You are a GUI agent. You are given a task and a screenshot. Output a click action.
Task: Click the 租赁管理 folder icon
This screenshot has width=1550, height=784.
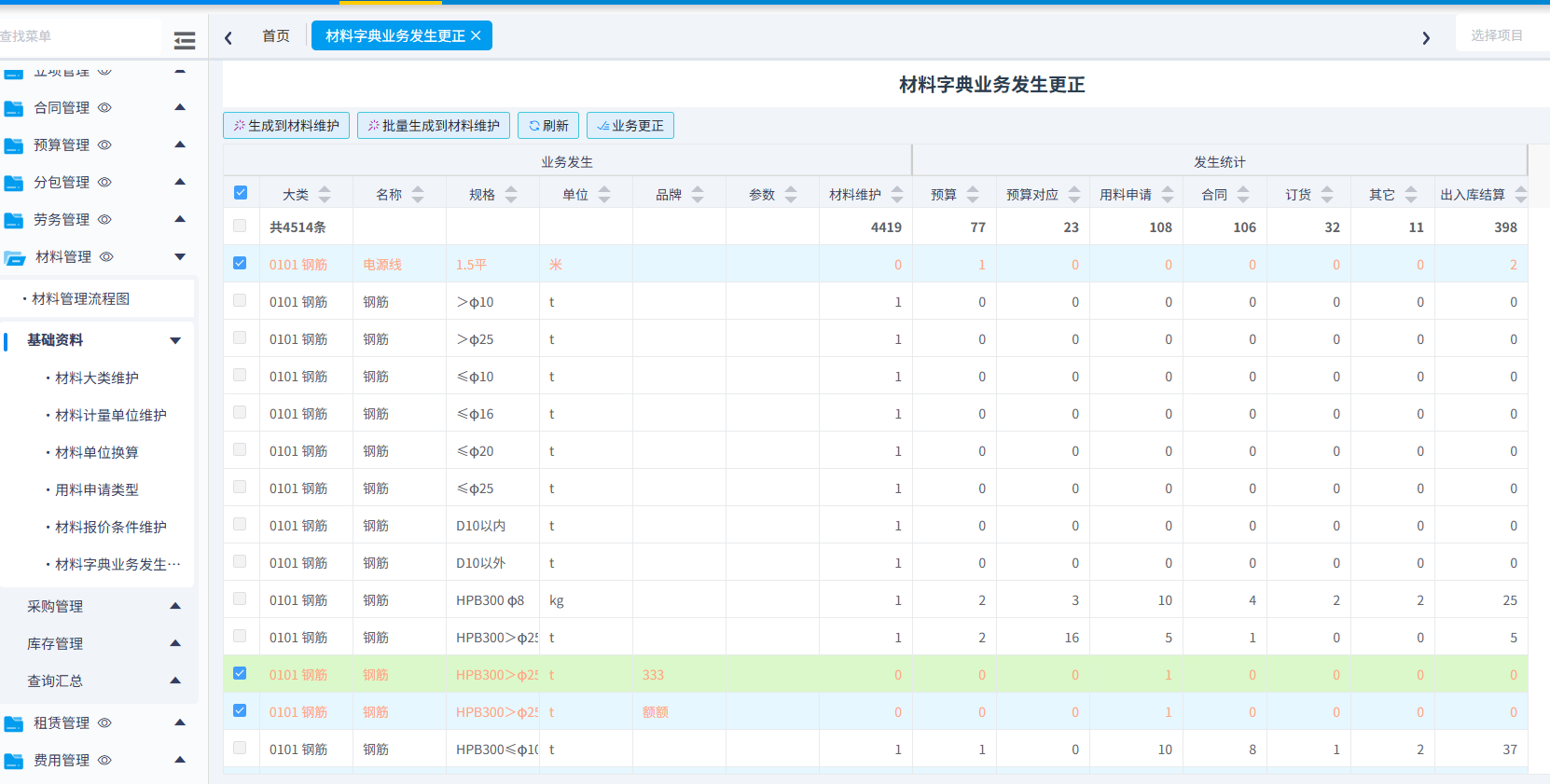14,723
